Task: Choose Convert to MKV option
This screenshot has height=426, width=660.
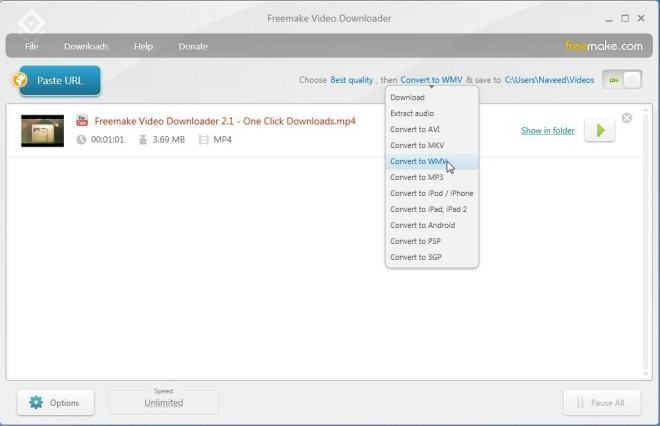Action: click(x=432, y=145)
